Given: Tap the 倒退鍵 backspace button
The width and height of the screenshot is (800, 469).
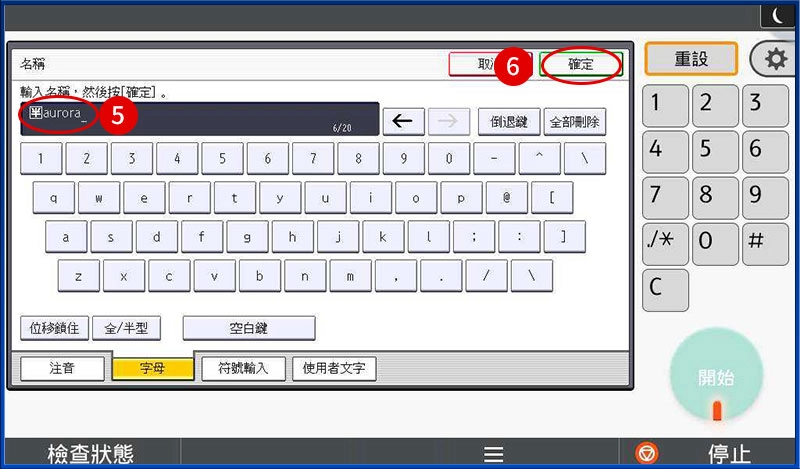Looking at the screenshot, I should click(509, 121).
